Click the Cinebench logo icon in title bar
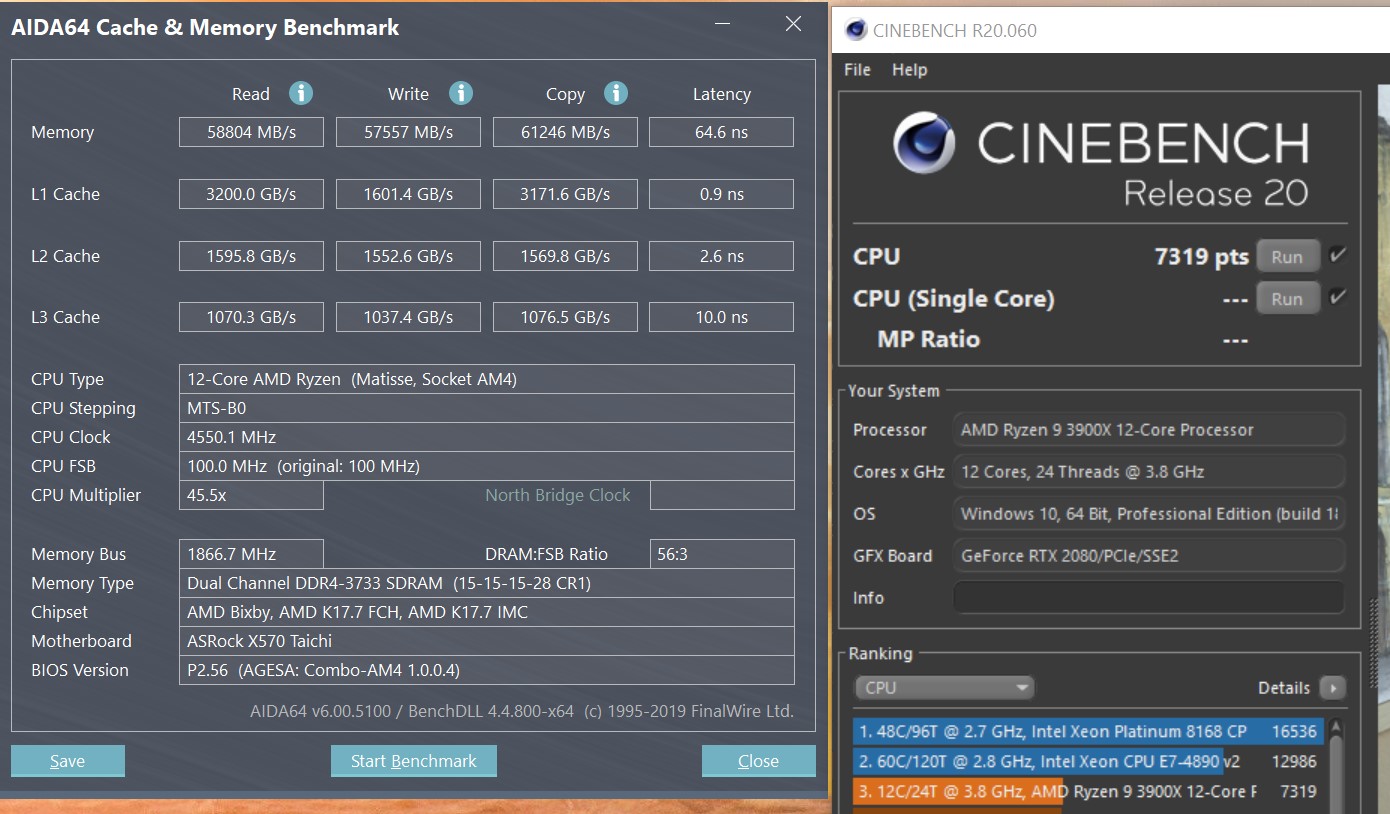The image size is (1390, 814). pos(856,30)
